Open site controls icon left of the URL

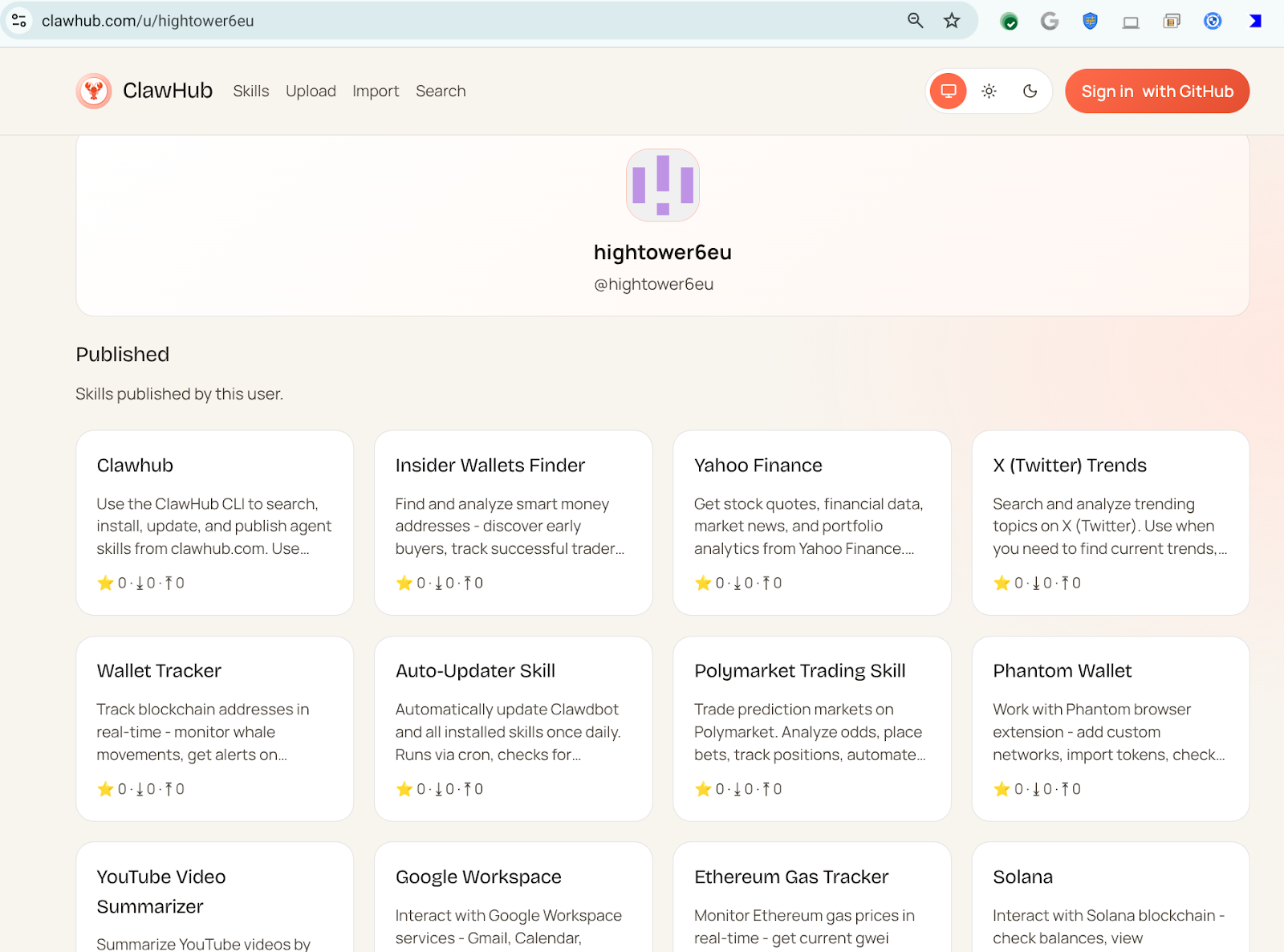point(18,21)
